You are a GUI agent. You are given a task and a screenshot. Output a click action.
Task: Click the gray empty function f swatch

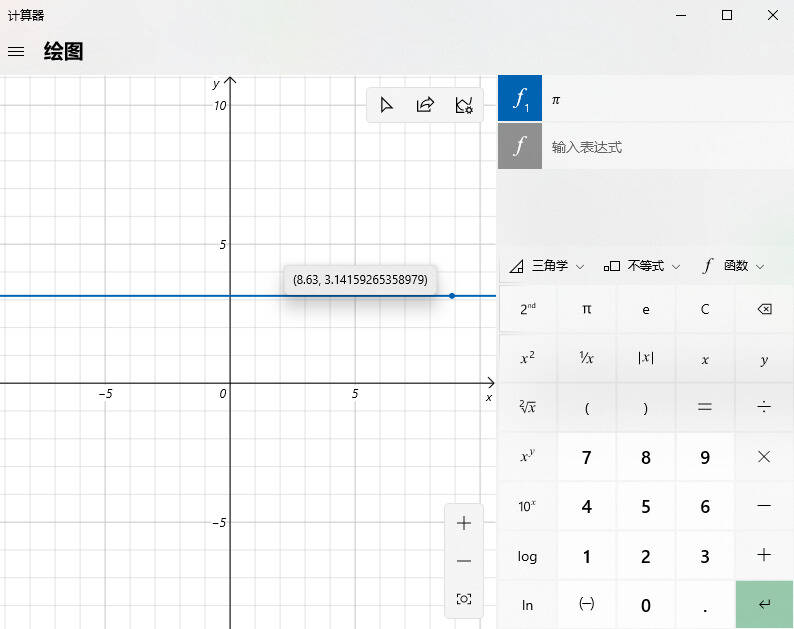[520, 146]
